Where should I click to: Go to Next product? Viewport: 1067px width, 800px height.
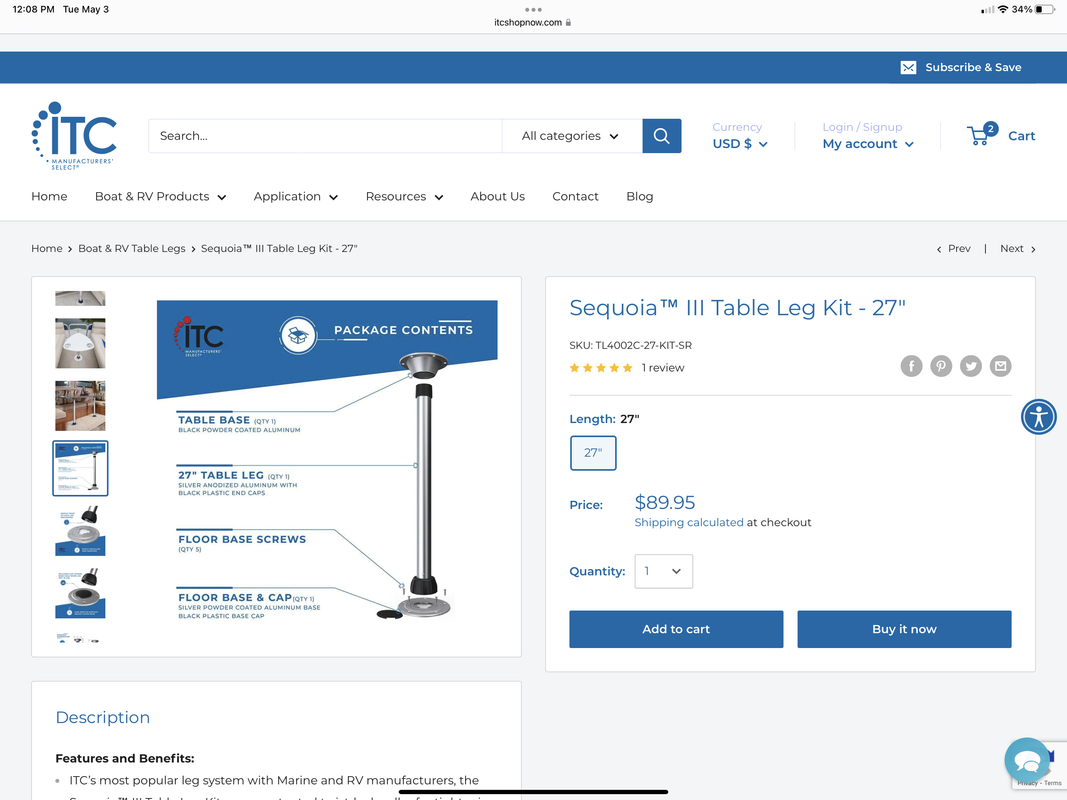pyautogui.click(x=1017, y=249)
